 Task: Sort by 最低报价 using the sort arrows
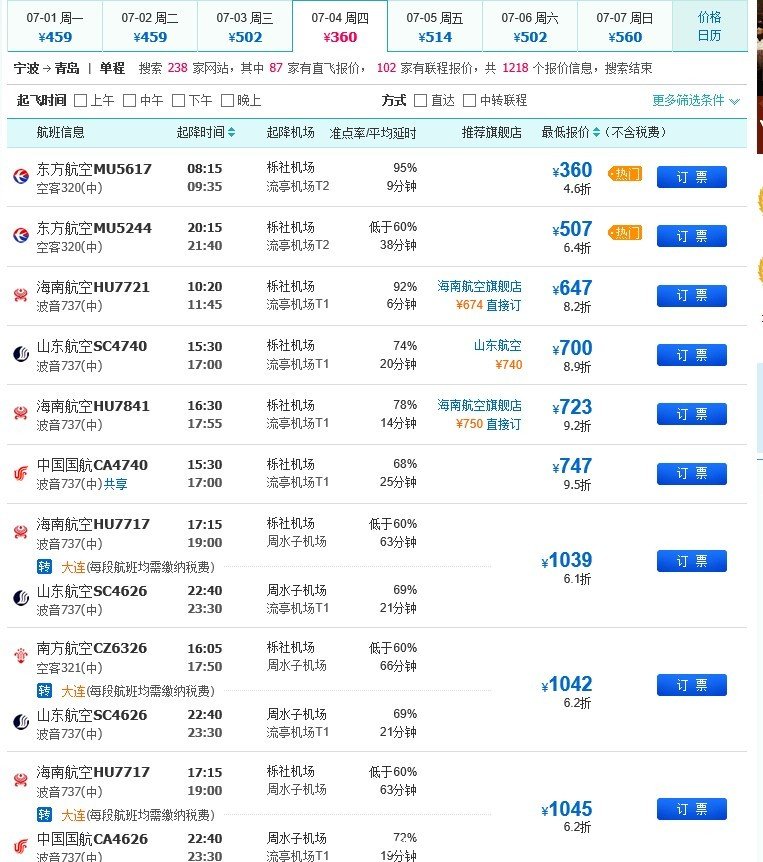[596, 132]
